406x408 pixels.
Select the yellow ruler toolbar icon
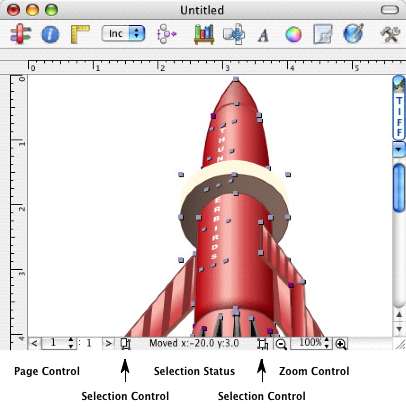click(x=80, y=34)
